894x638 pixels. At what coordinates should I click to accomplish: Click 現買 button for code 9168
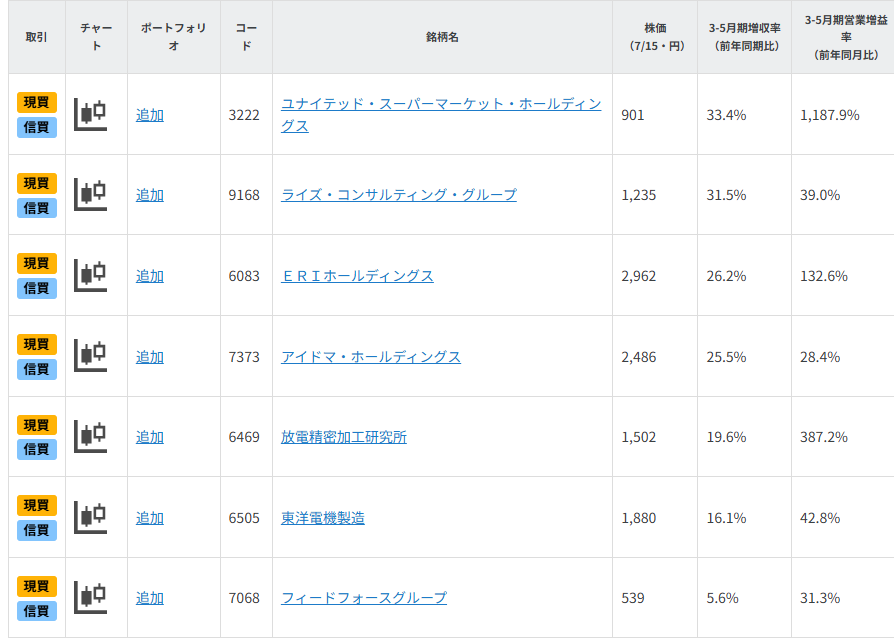click(x=36, y=183)
